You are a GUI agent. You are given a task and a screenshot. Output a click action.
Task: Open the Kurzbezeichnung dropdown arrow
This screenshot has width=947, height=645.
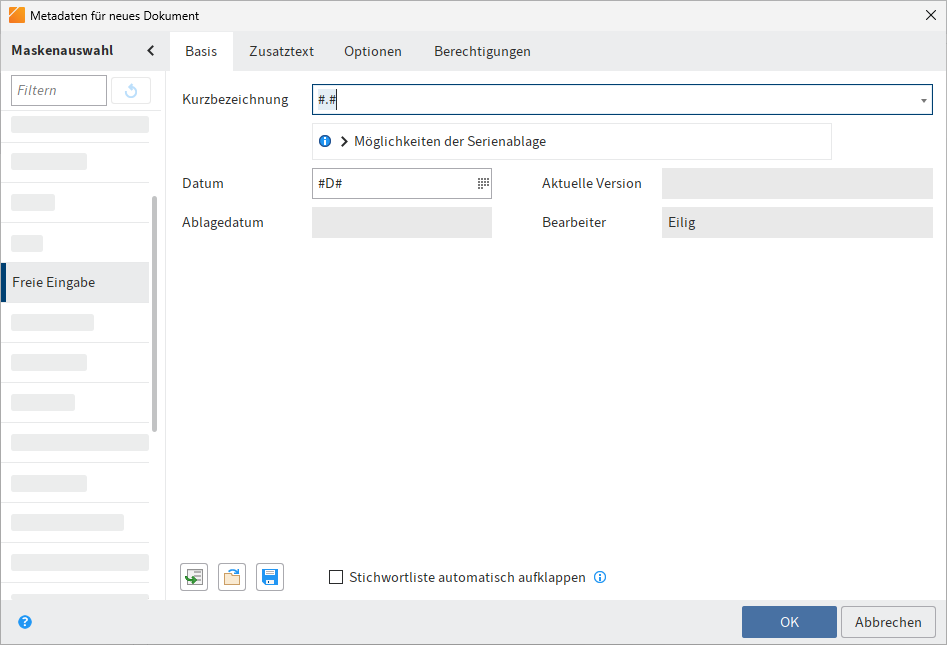922,99
